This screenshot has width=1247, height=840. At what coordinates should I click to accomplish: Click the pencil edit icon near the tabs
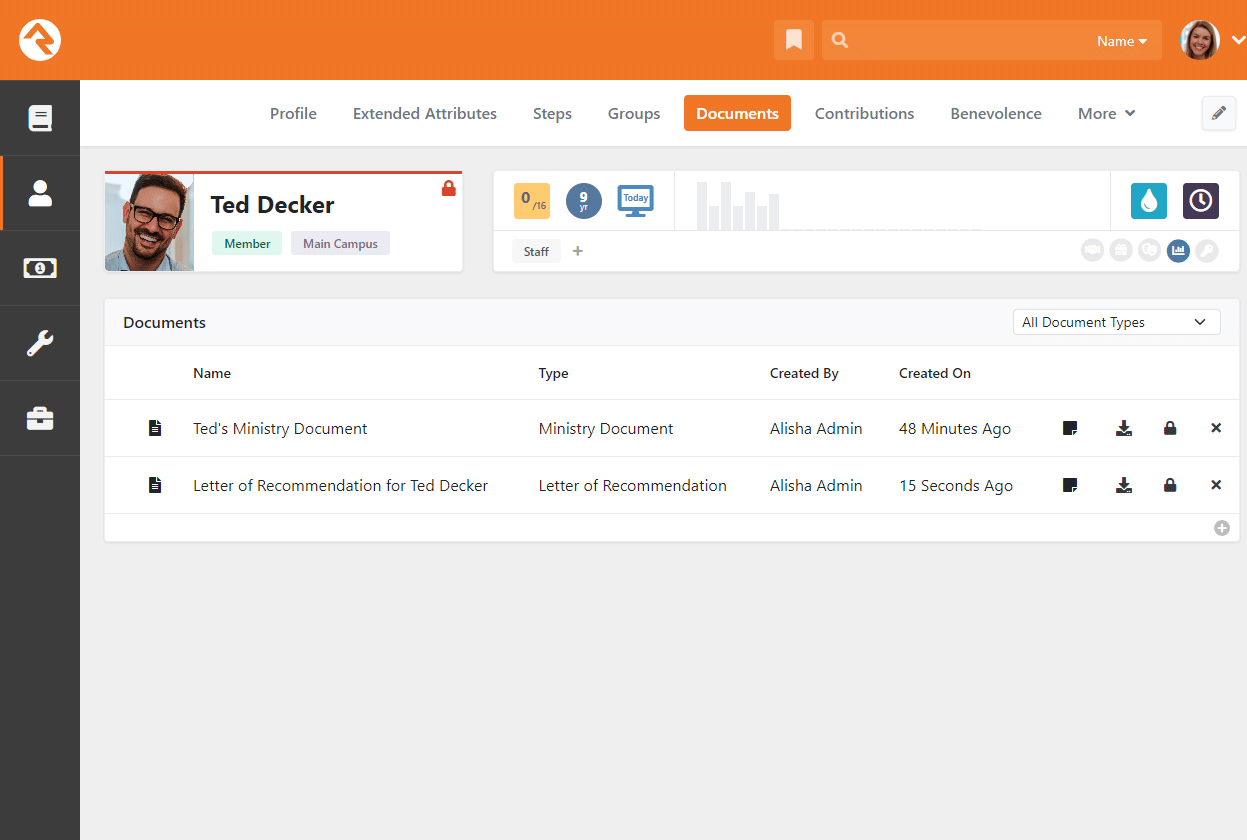(x=1218, y=113)
